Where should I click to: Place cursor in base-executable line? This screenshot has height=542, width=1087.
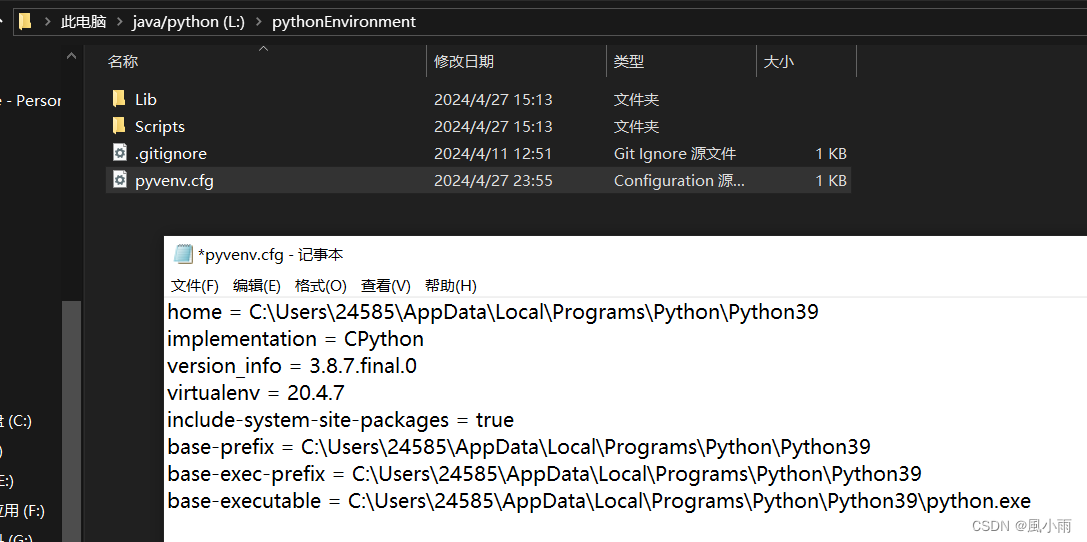[599, 501]
